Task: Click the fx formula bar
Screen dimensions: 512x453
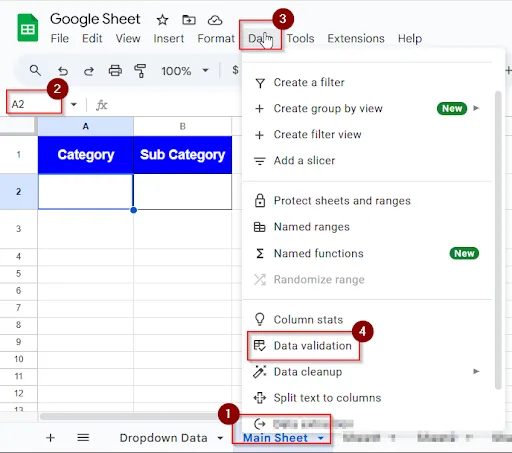Action: (102, 106)
